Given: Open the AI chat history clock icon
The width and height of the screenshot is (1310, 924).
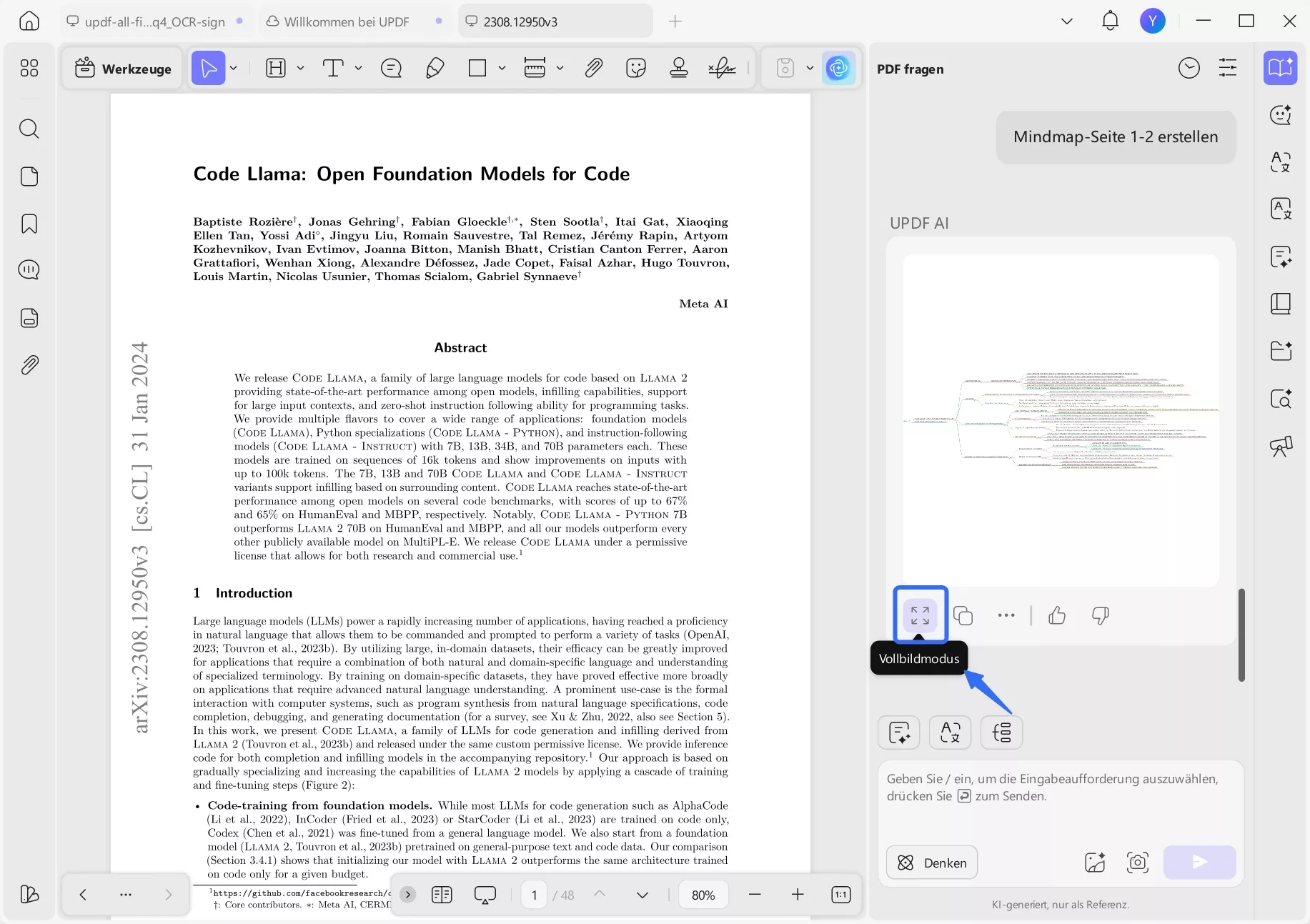Looking at the screenshot, I should pyautogui.click(x=1189, y=69).
